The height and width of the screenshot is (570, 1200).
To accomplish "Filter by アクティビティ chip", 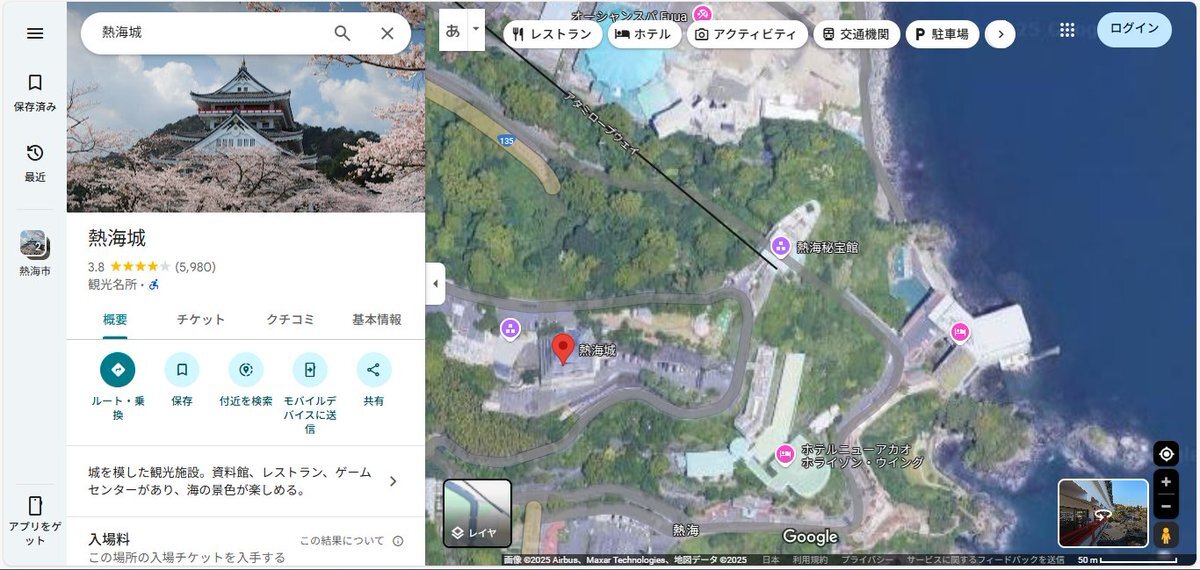I will pos(747,34).
